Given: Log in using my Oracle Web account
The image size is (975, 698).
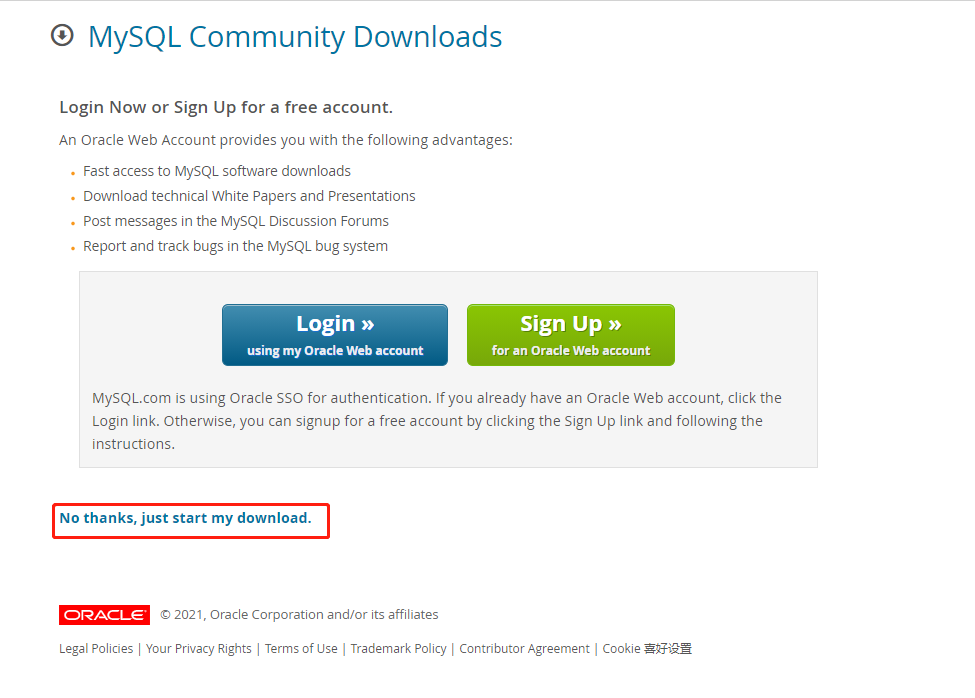Looking at the screenshot, I should tap(335, 335).
